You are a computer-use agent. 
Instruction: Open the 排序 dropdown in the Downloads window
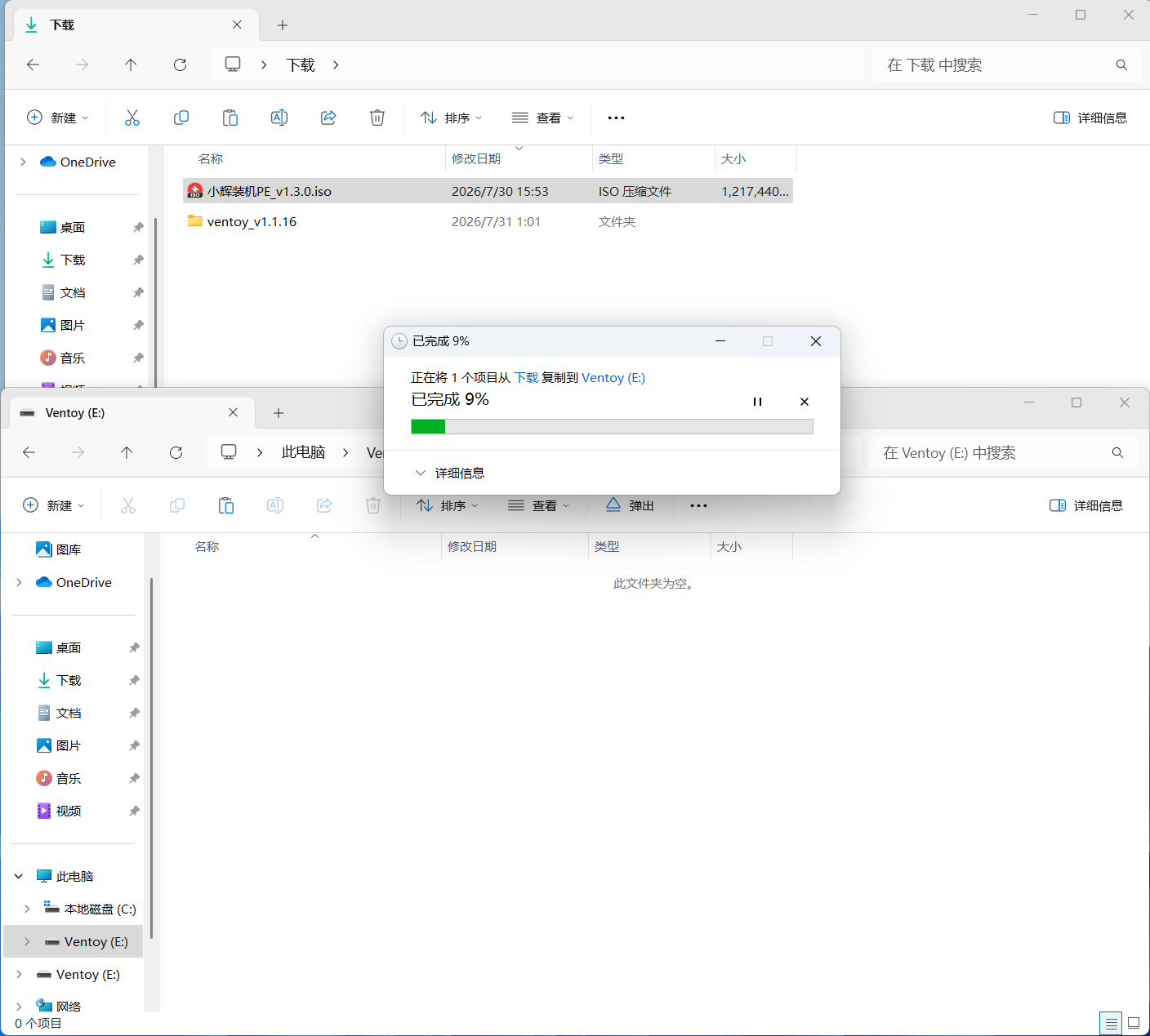tap(452, 118)
